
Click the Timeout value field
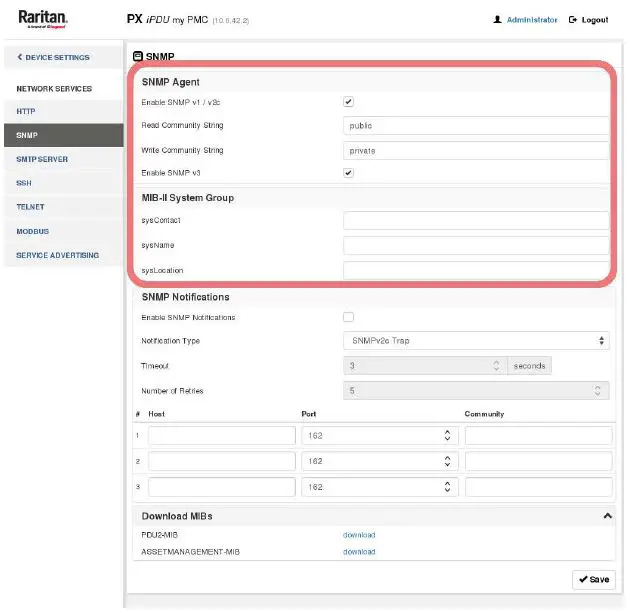[425, 366]
